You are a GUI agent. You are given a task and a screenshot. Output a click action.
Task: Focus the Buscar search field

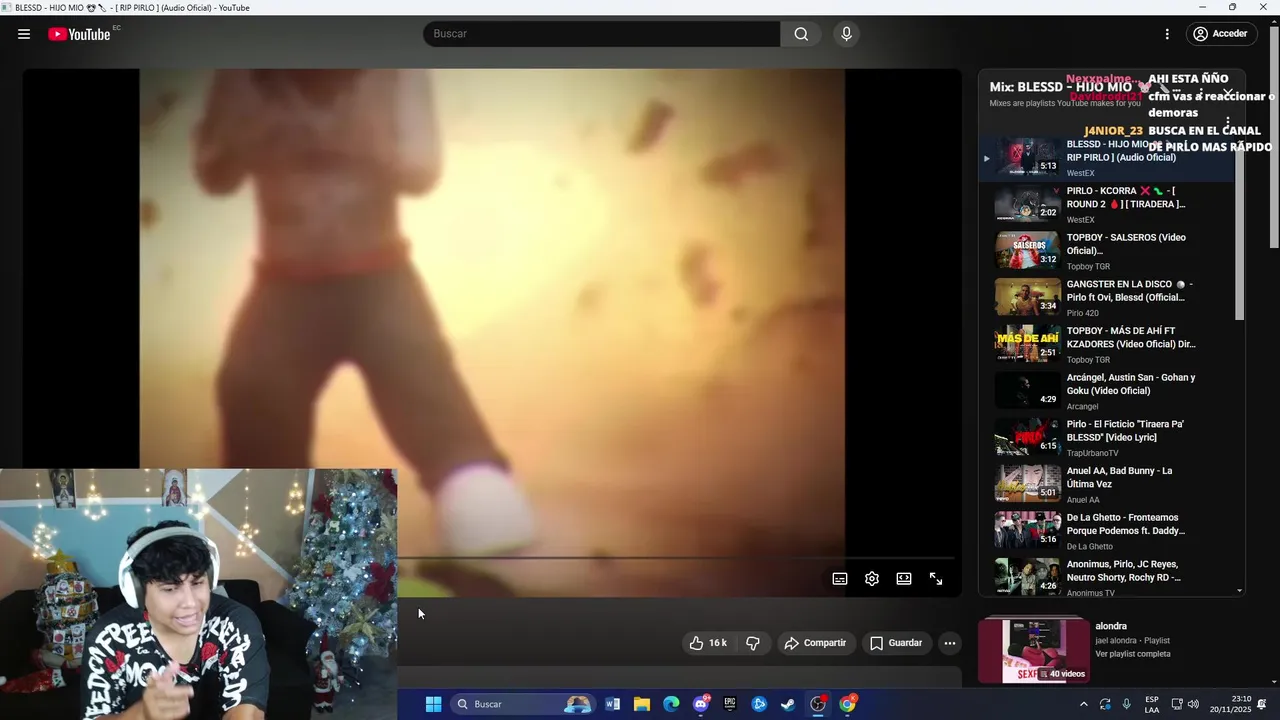tap(602, 34)
